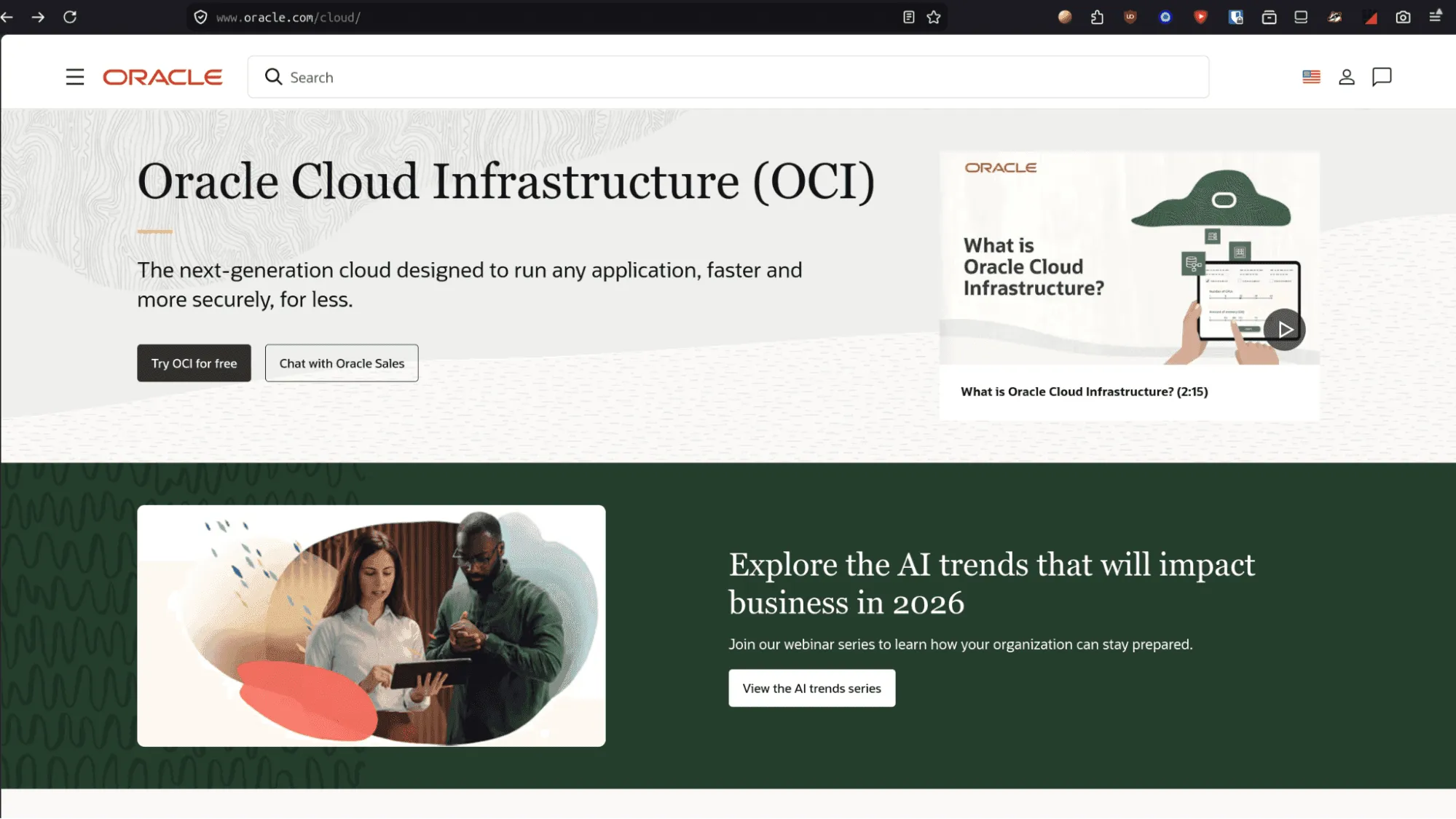Click the URL text www.oracle.com/cloud/ in address bar

[x=288, y=17]
